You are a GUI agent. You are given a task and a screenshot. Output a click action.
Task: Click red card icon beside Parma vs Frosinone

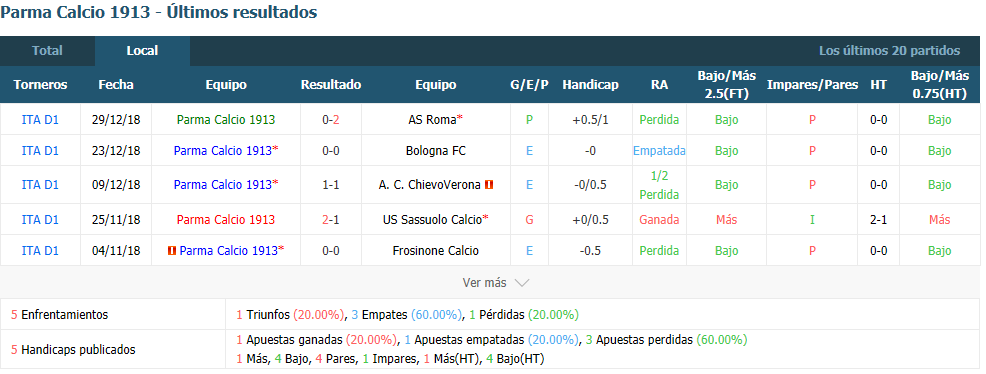(x=172, y=251)
